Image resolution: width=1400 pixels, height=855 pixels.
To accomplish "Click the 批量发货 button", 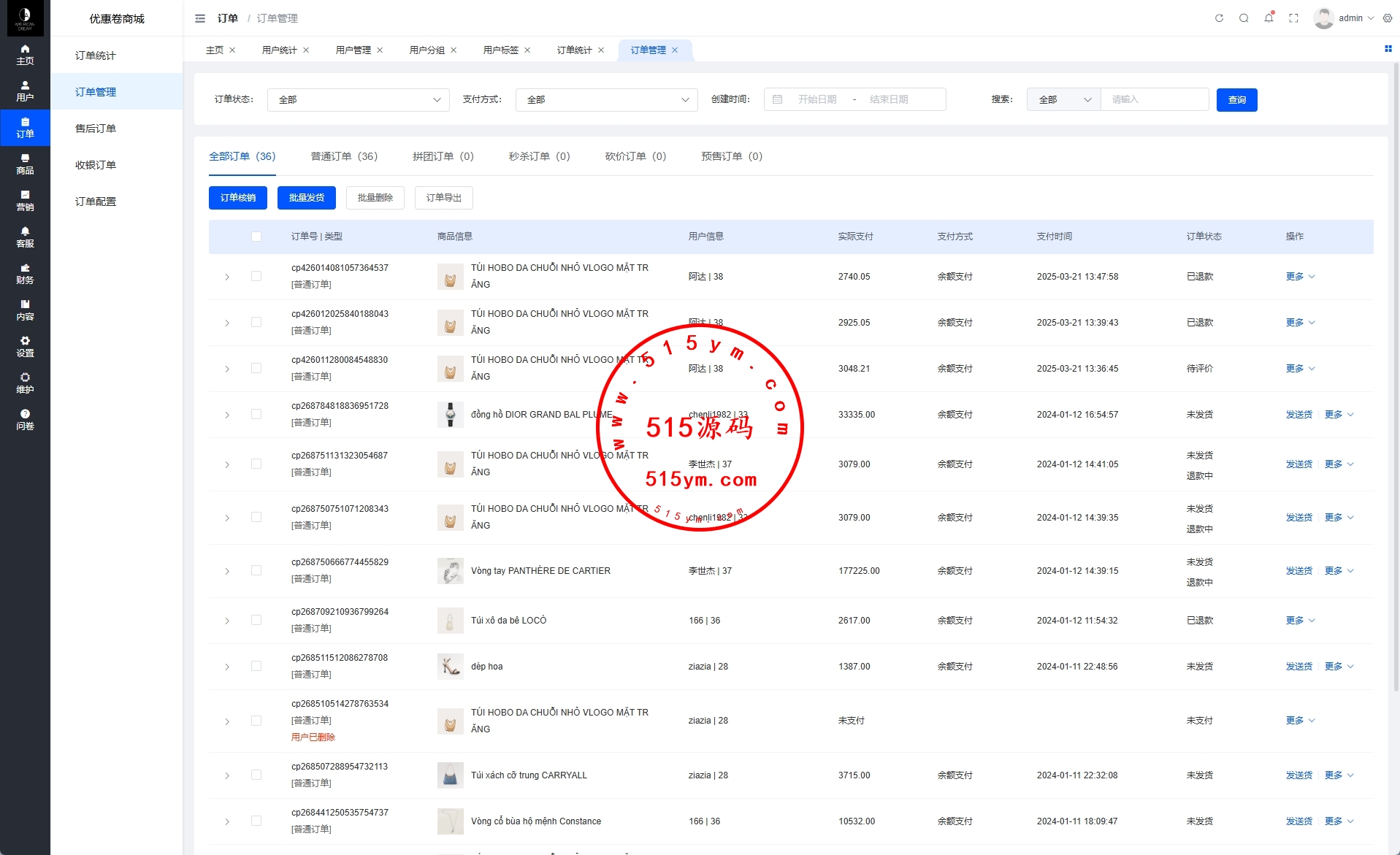I will pos(307,198).
